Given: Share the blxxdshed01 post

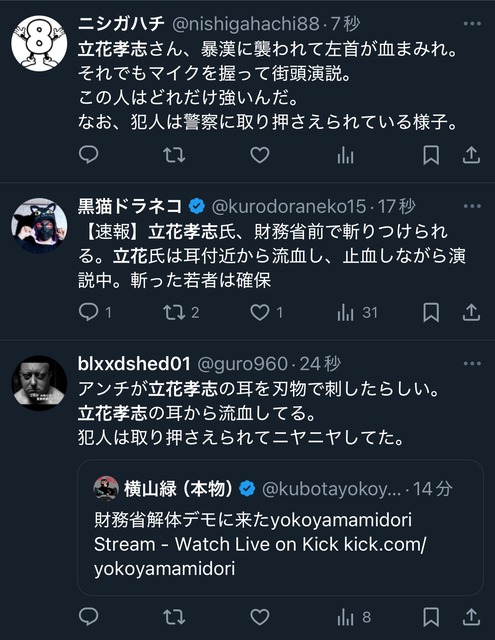Looking at the screenshot, I should pos(471,617).
